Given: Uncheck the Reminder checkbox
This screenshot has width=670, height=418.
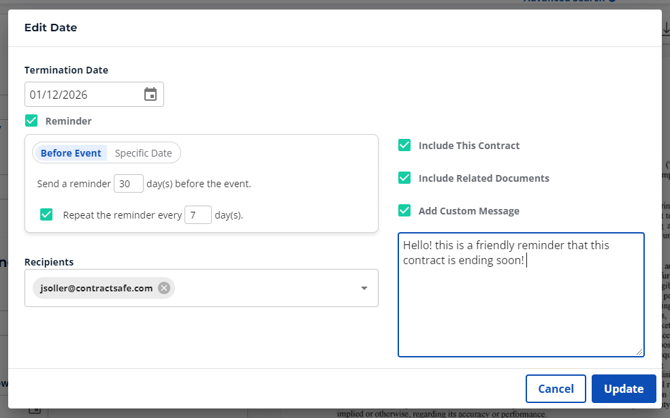Looking at the screenshot, I should pos(32,121).
